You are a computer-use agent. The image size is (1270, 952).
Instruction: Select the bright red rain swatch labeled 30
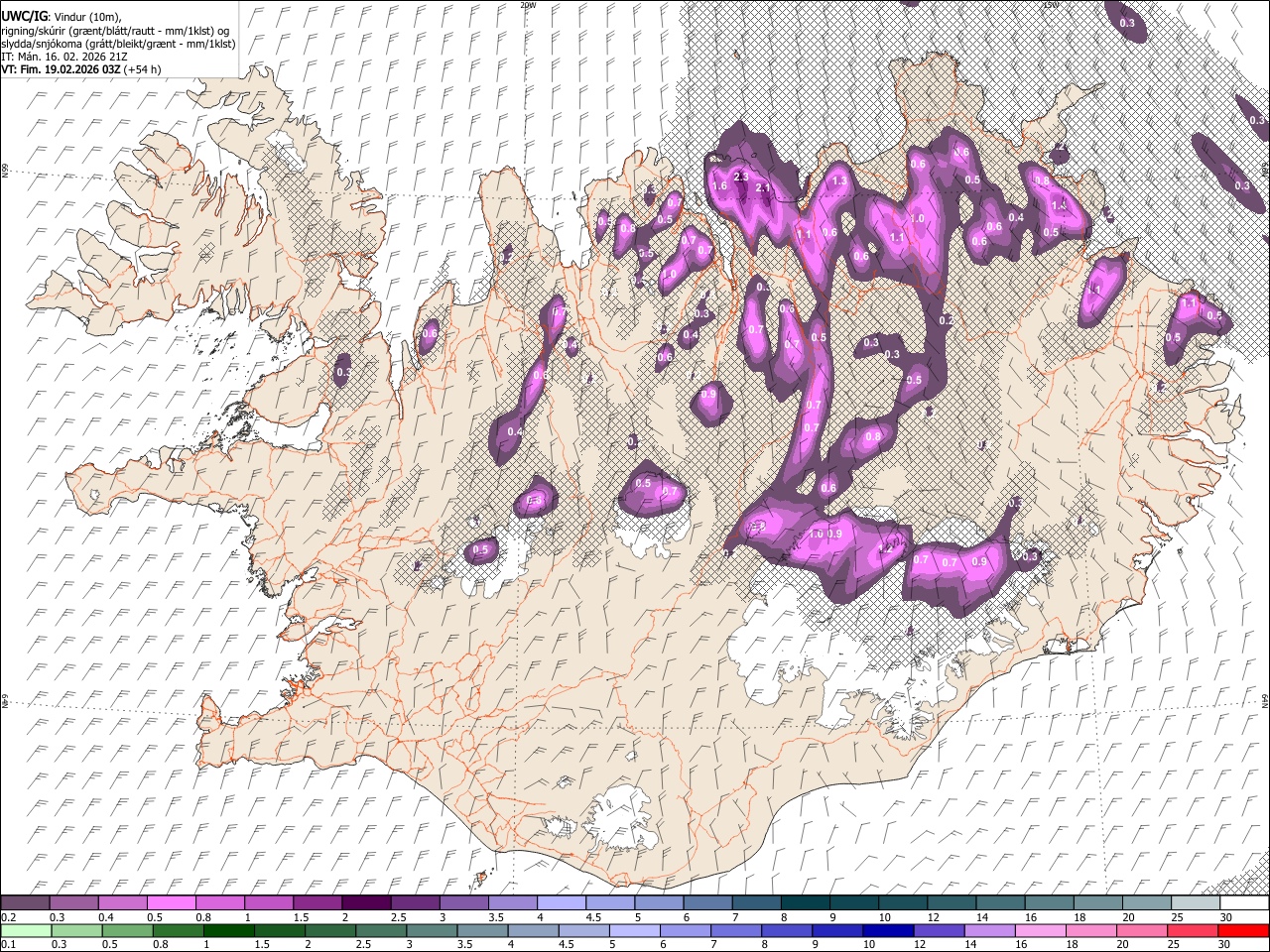[1243, 930]
